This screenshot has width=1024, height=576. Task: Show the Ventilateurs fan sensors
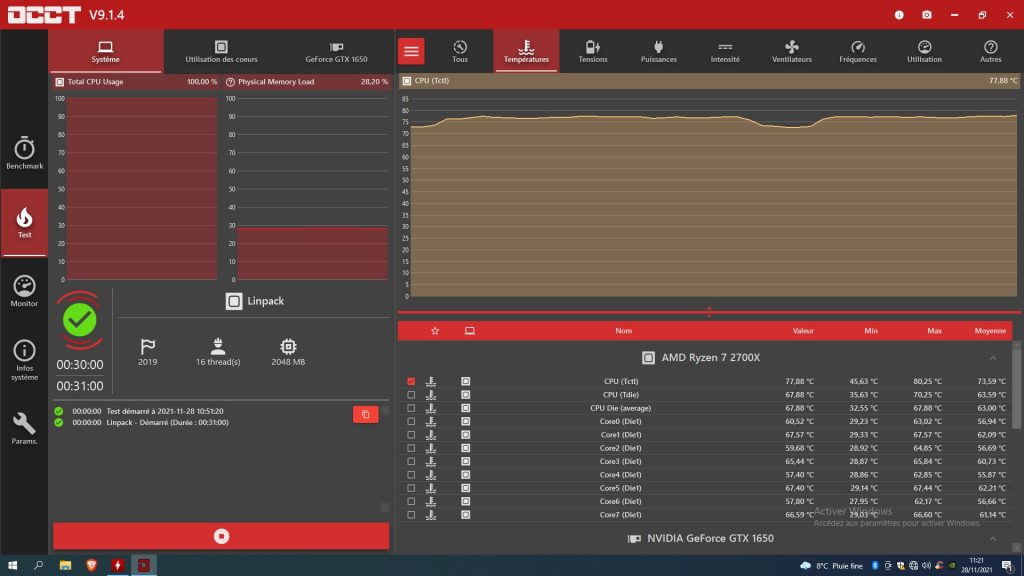(791, 51)
